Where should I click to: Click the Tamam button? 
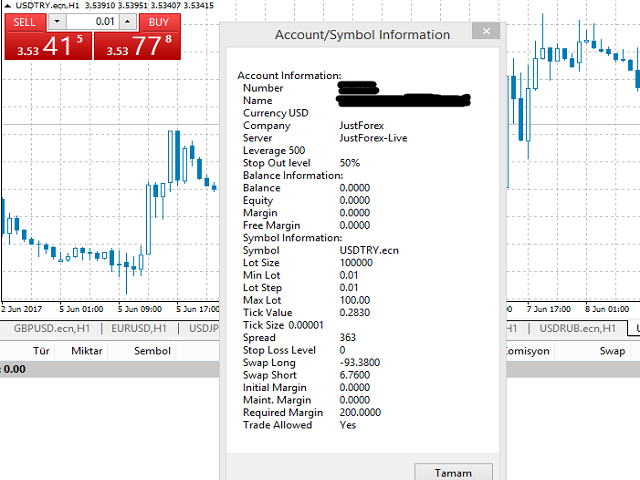(x=453, y=472)
